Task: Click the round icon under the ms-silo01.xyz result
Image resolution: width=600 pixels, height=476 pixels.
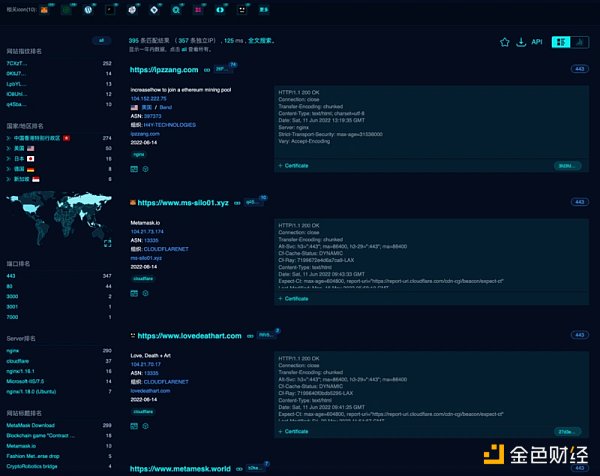Action: click(146, 294)
